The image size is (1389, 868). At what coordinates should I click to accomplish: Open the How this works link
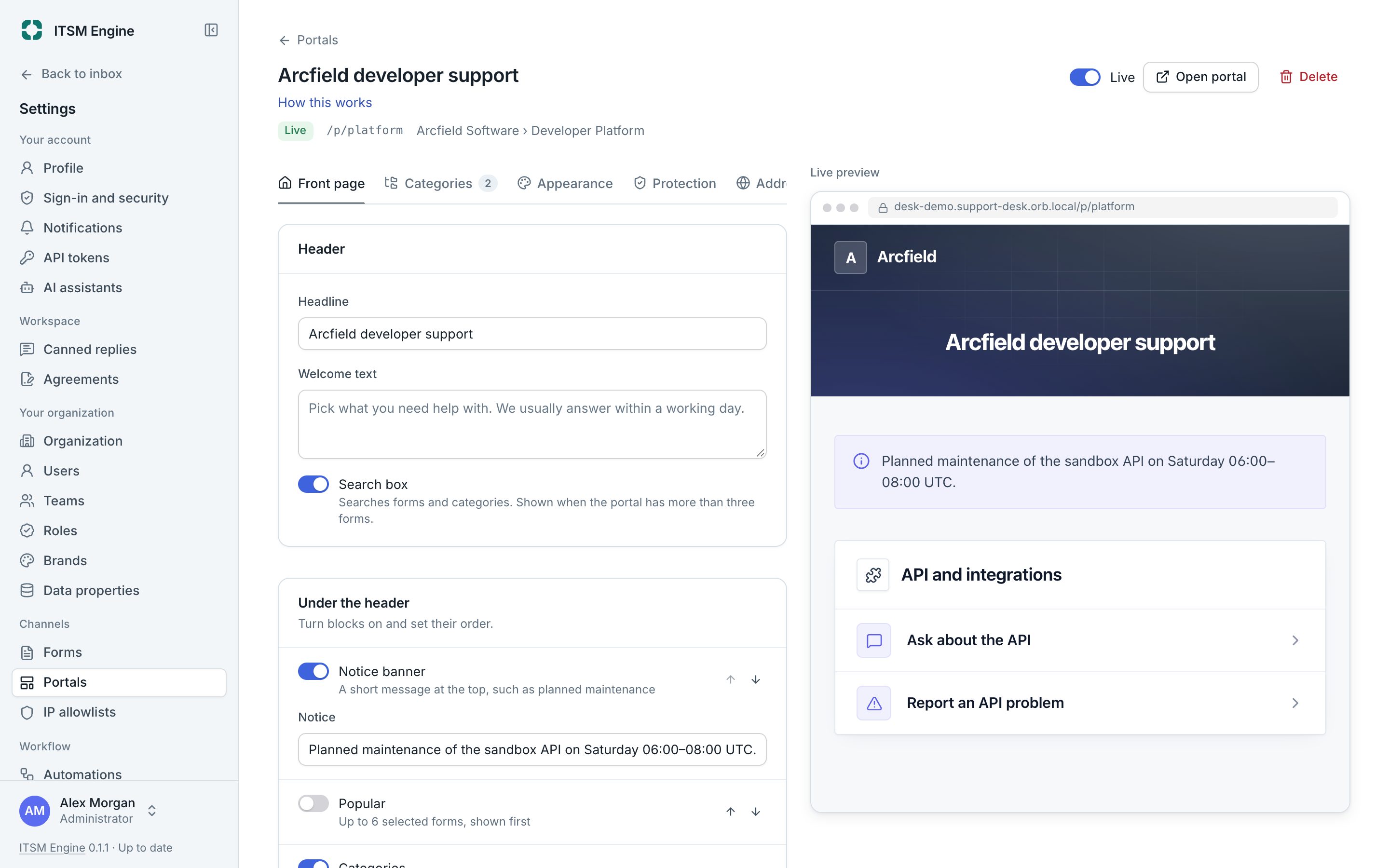click(325, 103)
